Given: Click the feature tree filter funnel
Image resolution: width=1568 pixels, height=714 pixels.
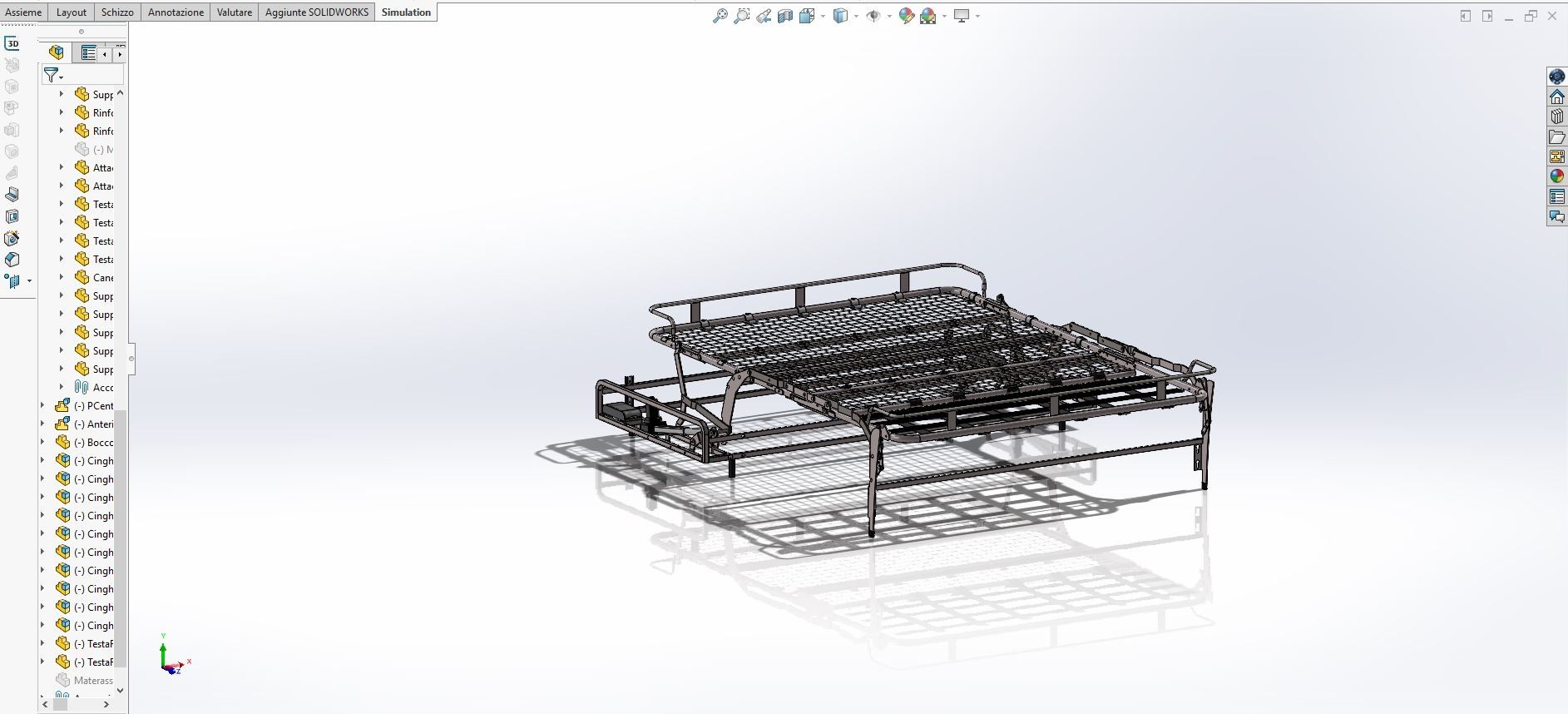Looking at the screenshot, I should [x=52, y=75].
